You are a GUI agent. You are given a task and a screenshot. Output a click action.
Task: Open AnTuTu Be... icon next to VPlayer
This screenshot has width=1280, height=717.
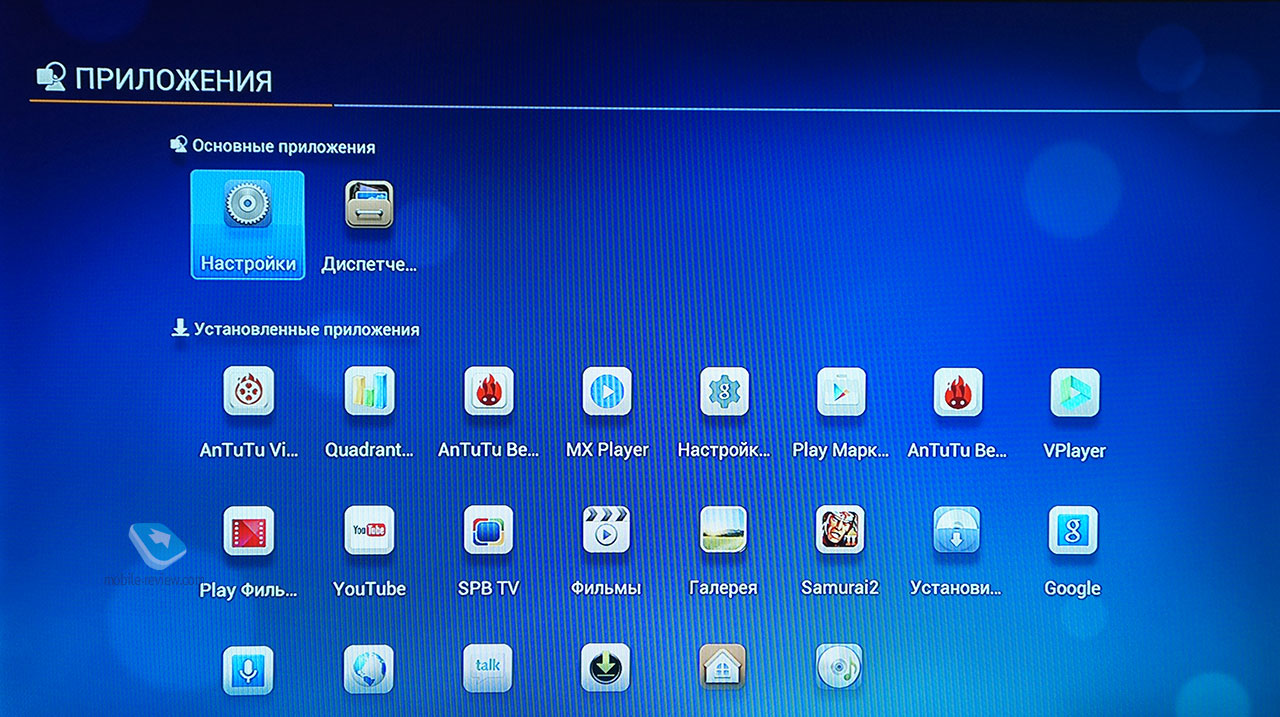[x=958, y=411]
